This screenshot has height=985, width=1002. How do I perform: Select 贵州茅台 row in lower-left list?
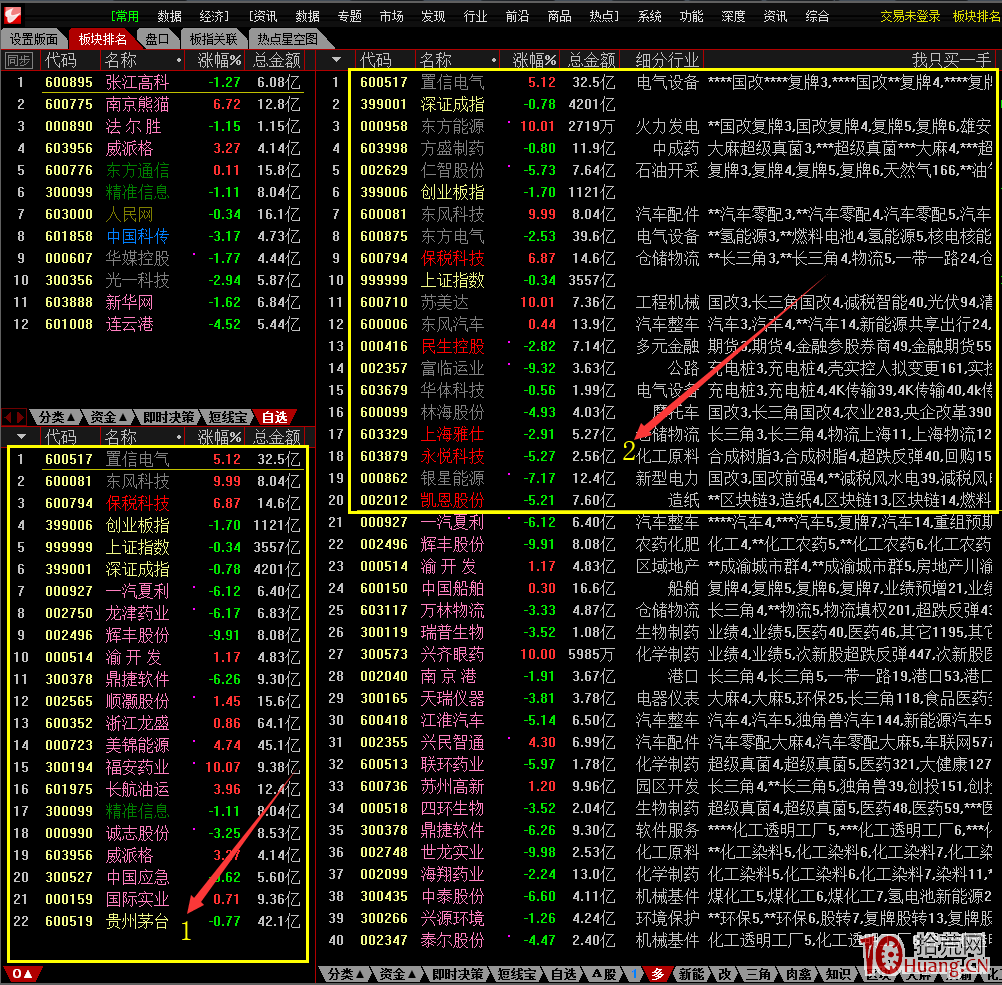[157, 921]
